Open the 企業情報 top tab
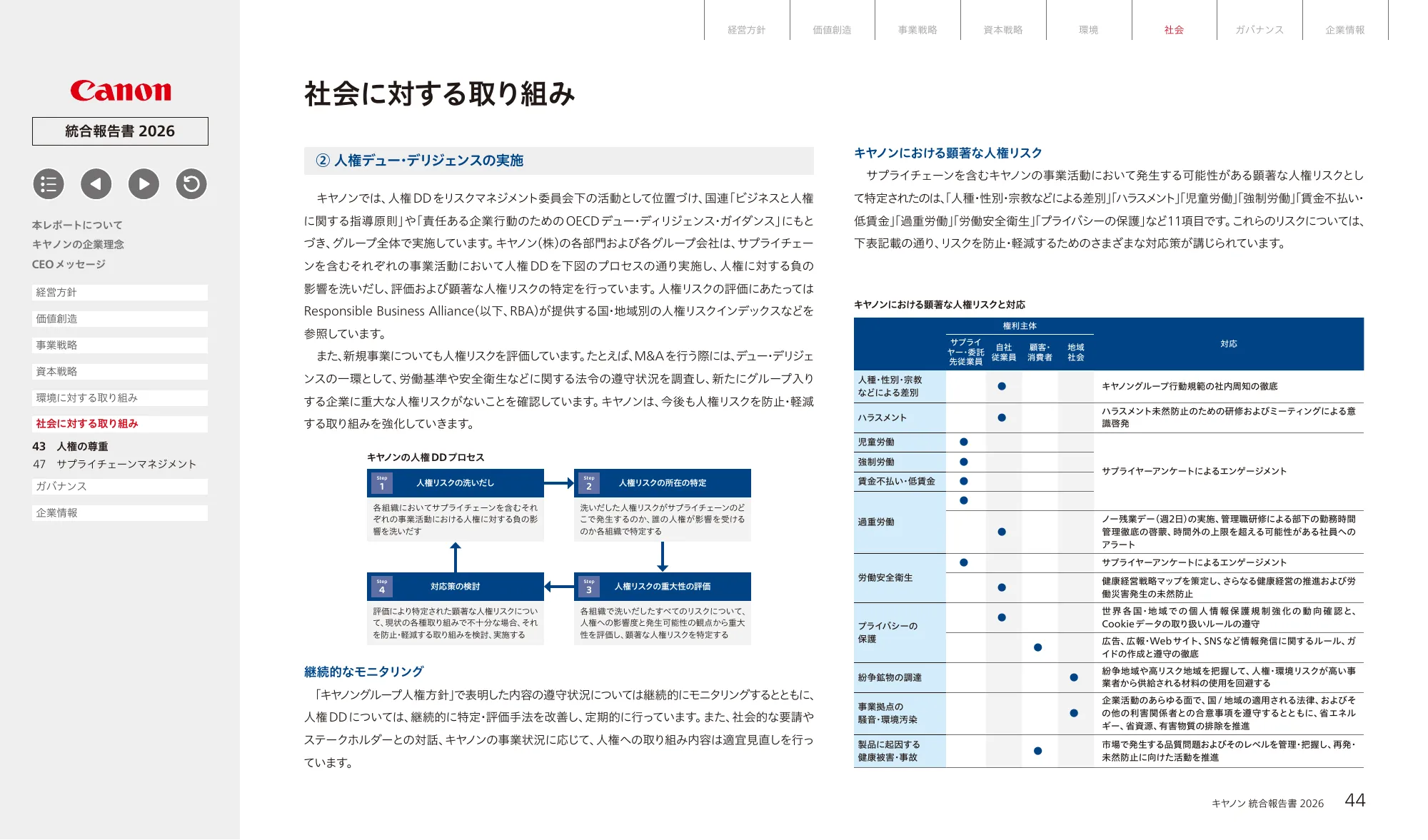The image size is (1428, 840). click(1345, 29)
